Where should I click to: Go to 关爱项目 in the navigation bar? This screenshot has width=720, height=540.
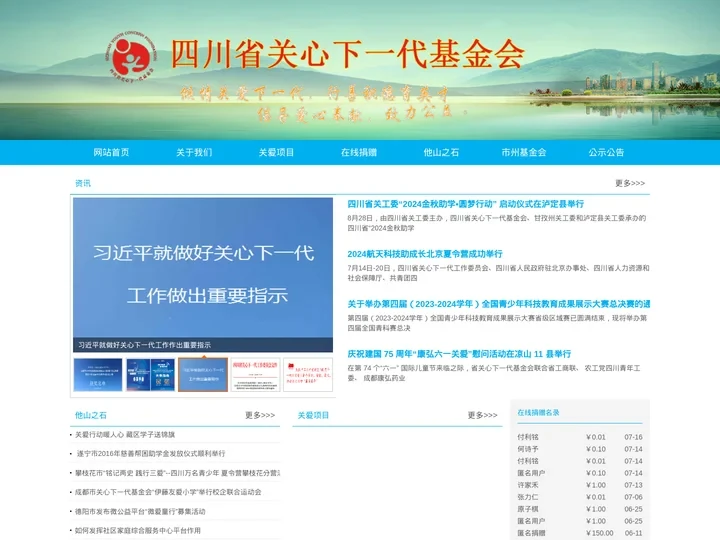(276, 152)
